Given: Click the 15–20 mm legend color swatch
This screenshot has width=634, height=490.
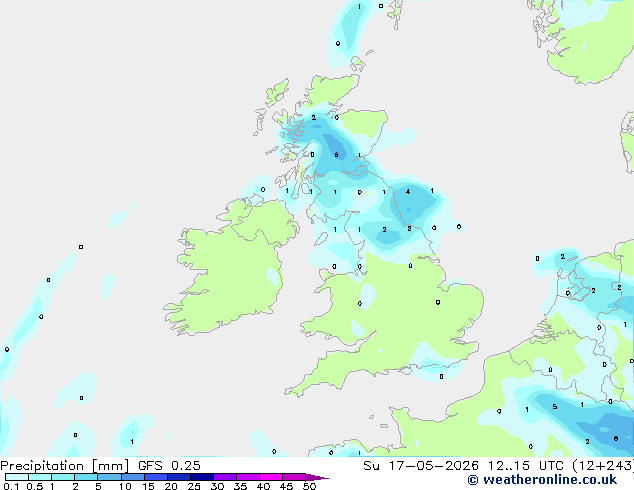Looking at the screenshot, I should coord(156,477).
